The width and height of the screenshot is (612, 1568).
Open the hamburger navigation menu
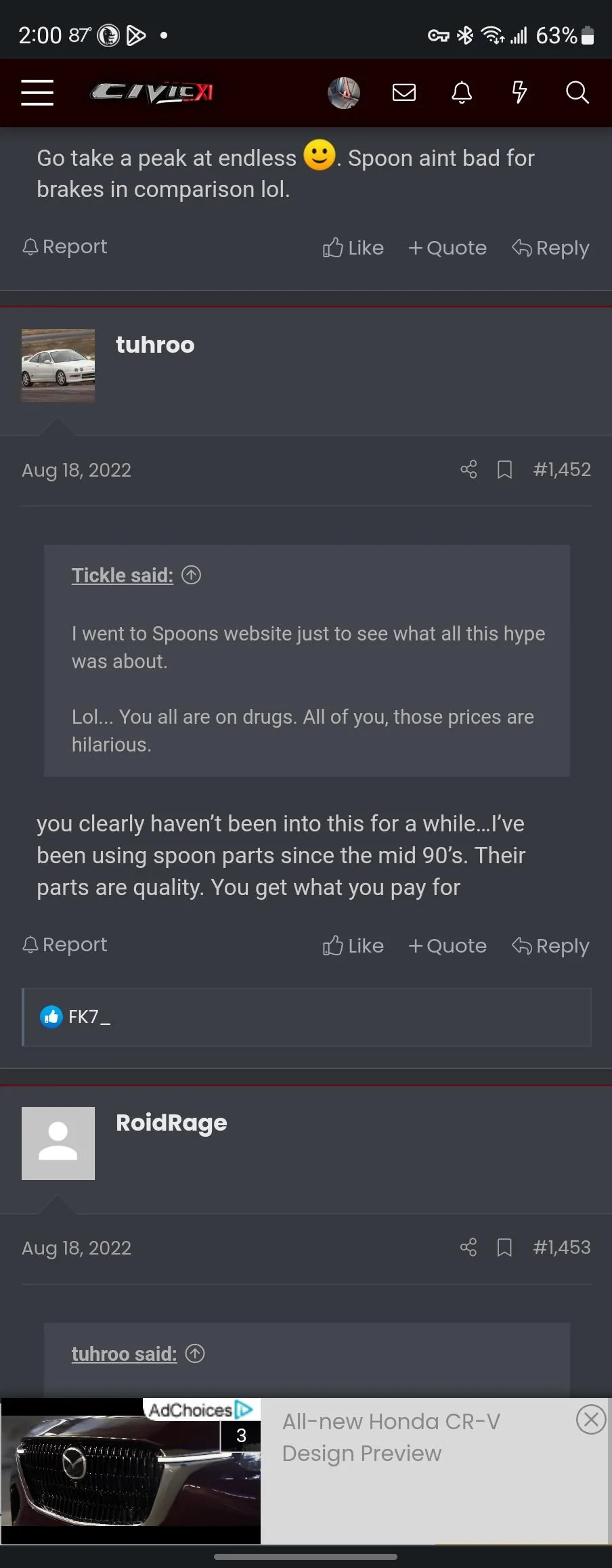click(x=37, y=93)
